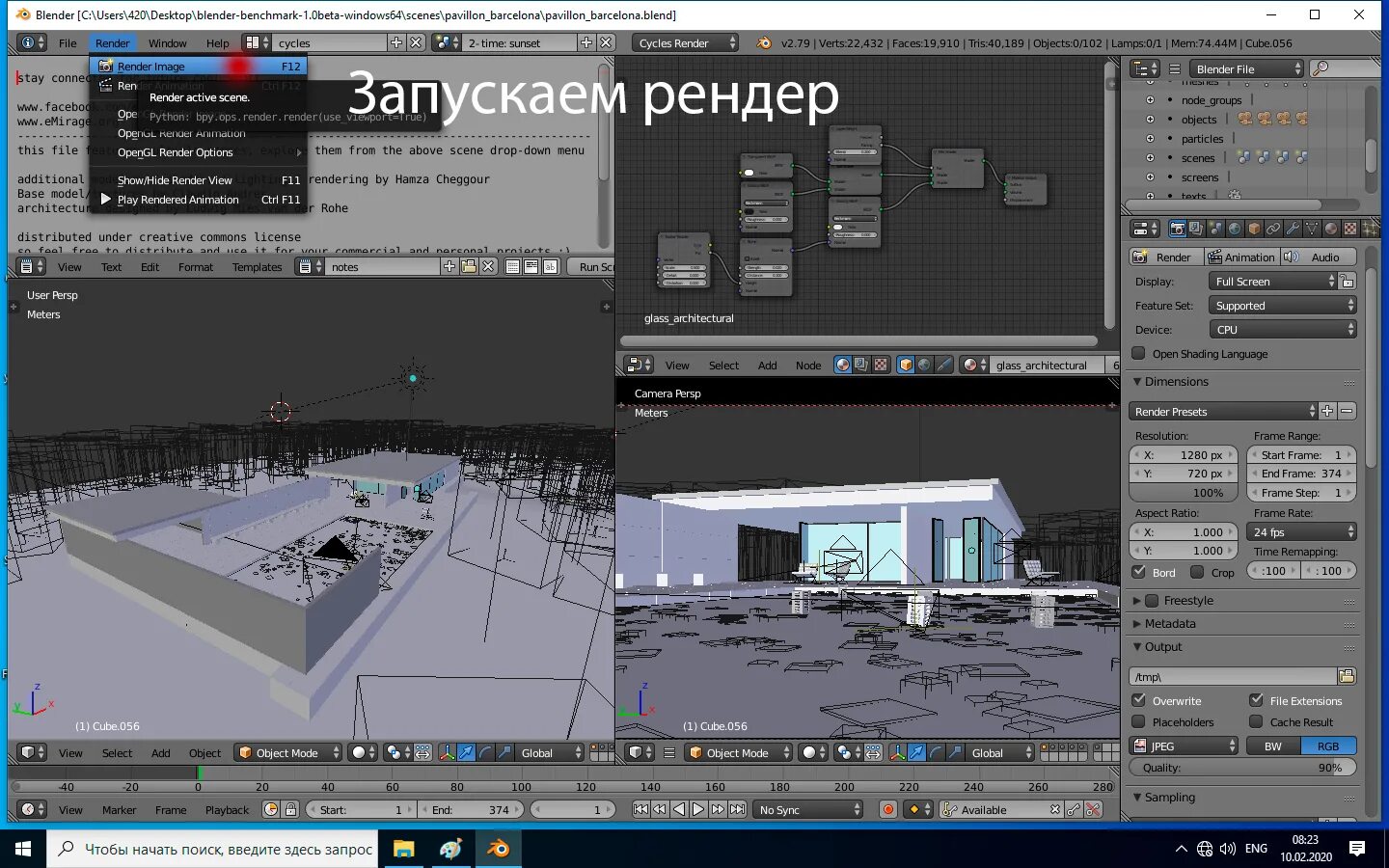The width and height of the screenshot is (1389, 868).
Task: Open the Object properties tab
Action: (1254, 229)
